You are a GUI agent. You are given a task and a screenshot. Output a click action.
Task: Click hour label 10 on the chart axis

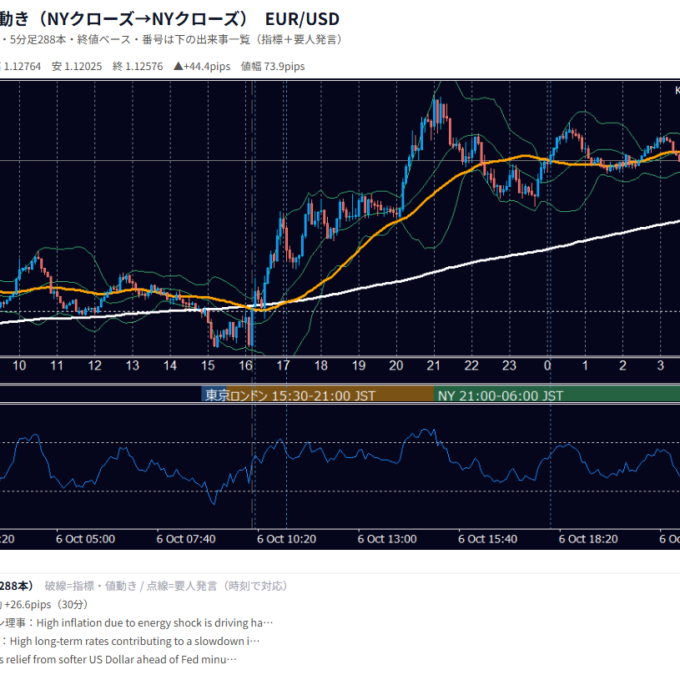[19, 366]
